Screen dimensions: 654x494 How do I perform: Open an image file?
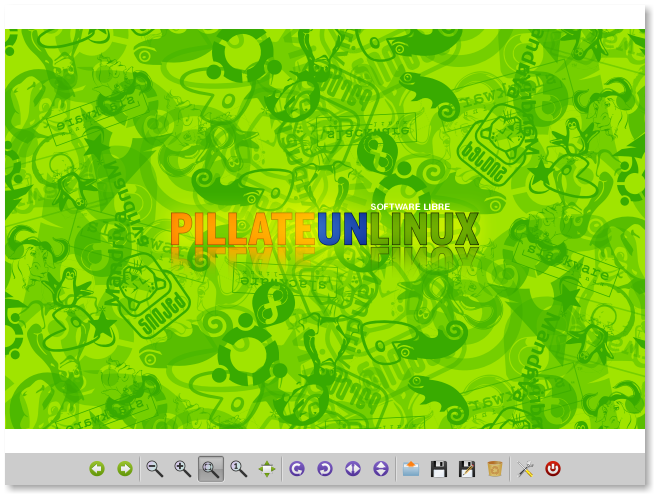click(411, 469)
